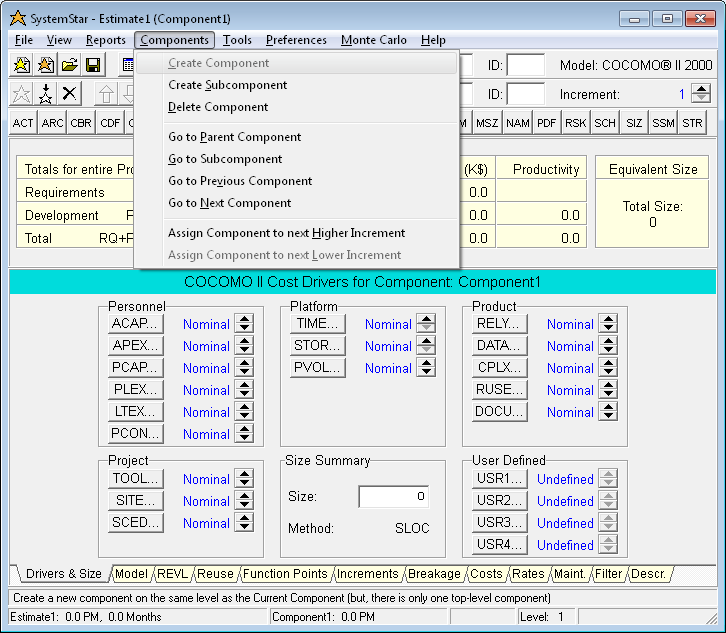Switch to the Model tab
The height and width of the screenshot is (633, 726).
click(131, 574)
